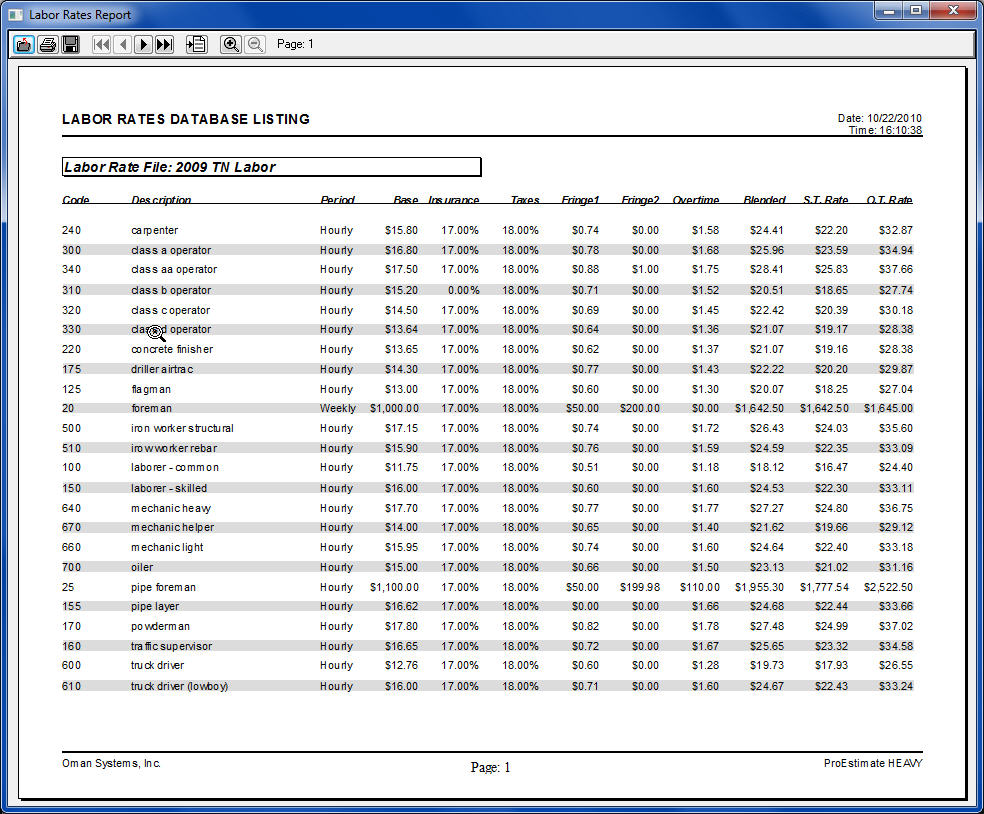
Task: Select the 'flagman' description
Action: [x=151, y=389]
